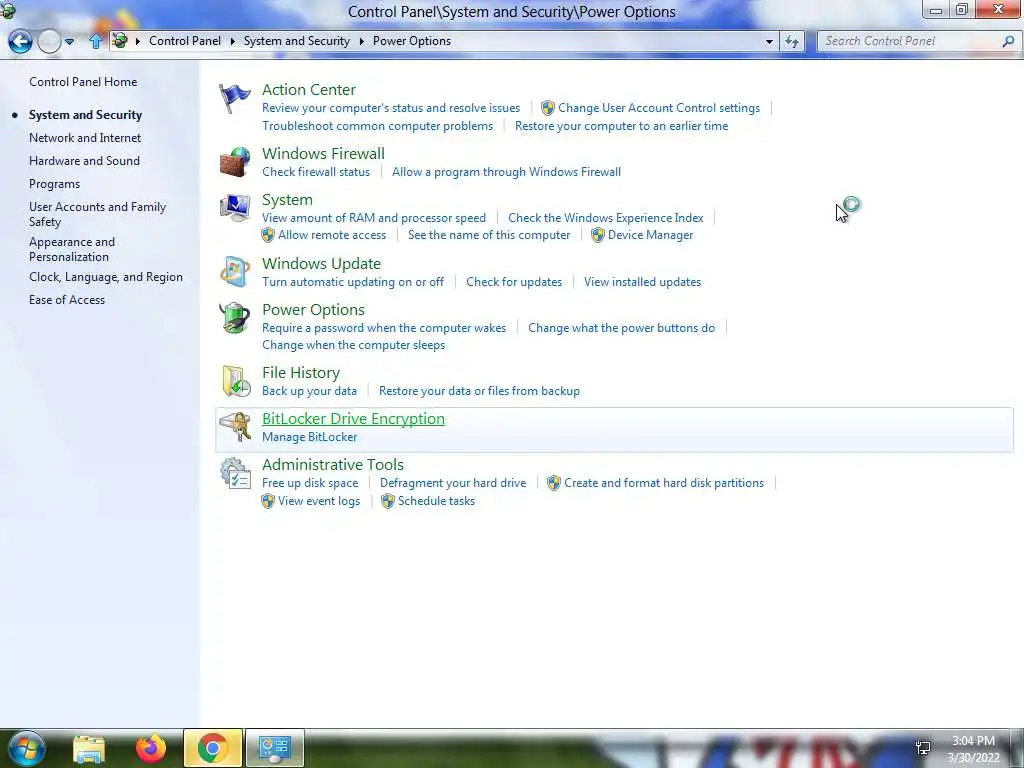Expand the arrow after Control Panel breadcrumb
This screenshot has width=1024, height=768.
click(232, 41)
